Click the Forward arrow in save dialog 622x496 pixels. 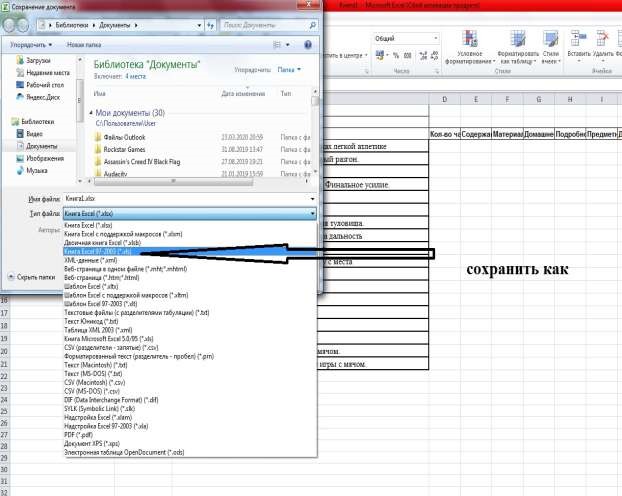click(23, 25)
